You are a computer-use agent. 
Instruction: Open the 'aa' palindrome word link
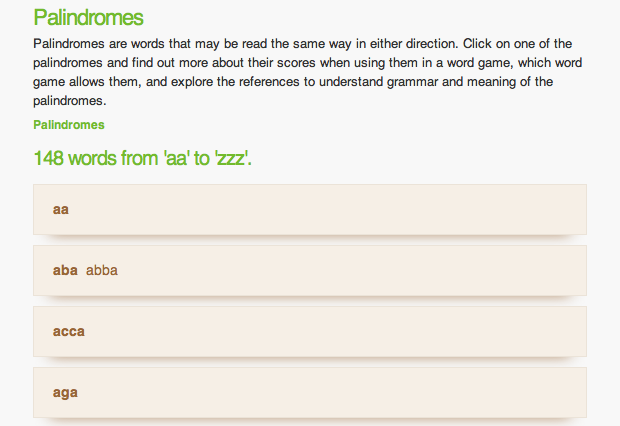pyautogui.click(x=61, y=209)
